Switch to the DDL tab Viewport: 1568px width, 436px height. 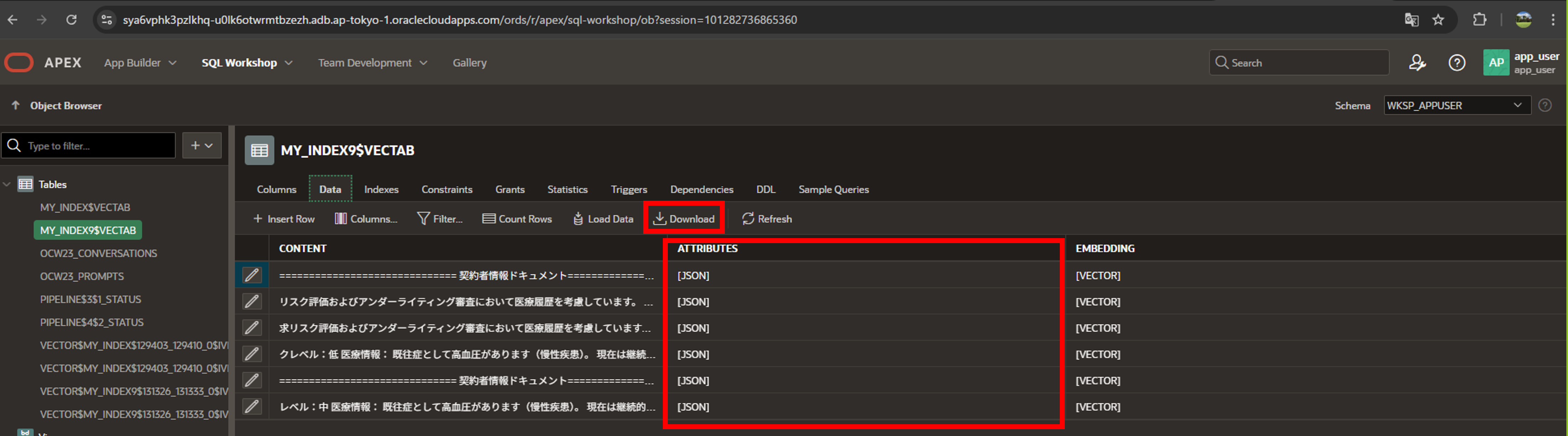pos(765,189)
